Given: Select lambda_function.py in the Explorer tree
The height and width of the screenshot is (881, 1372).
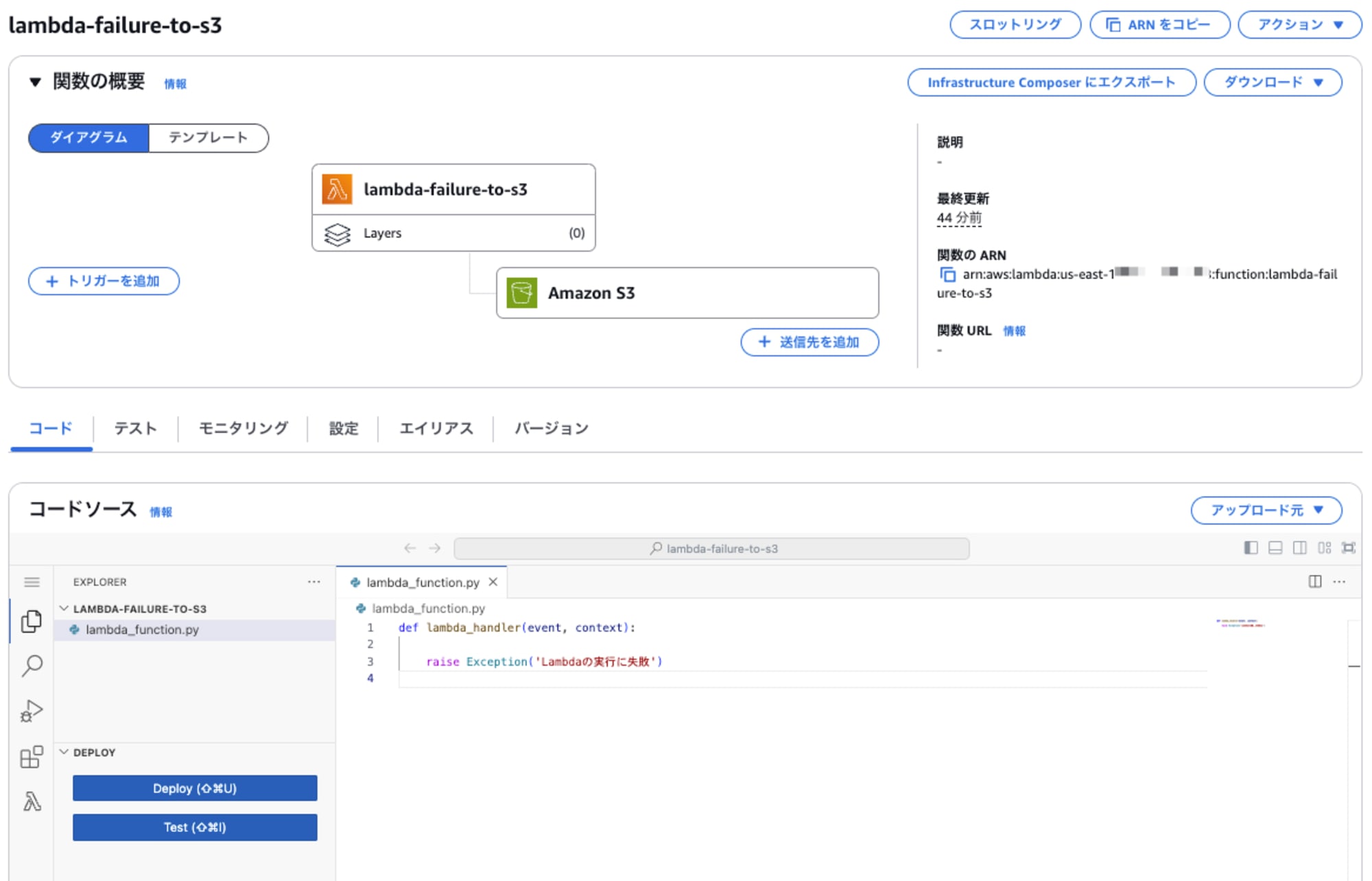Looking at the screenshot, I should pyautogui.click(x=195, y=630).
